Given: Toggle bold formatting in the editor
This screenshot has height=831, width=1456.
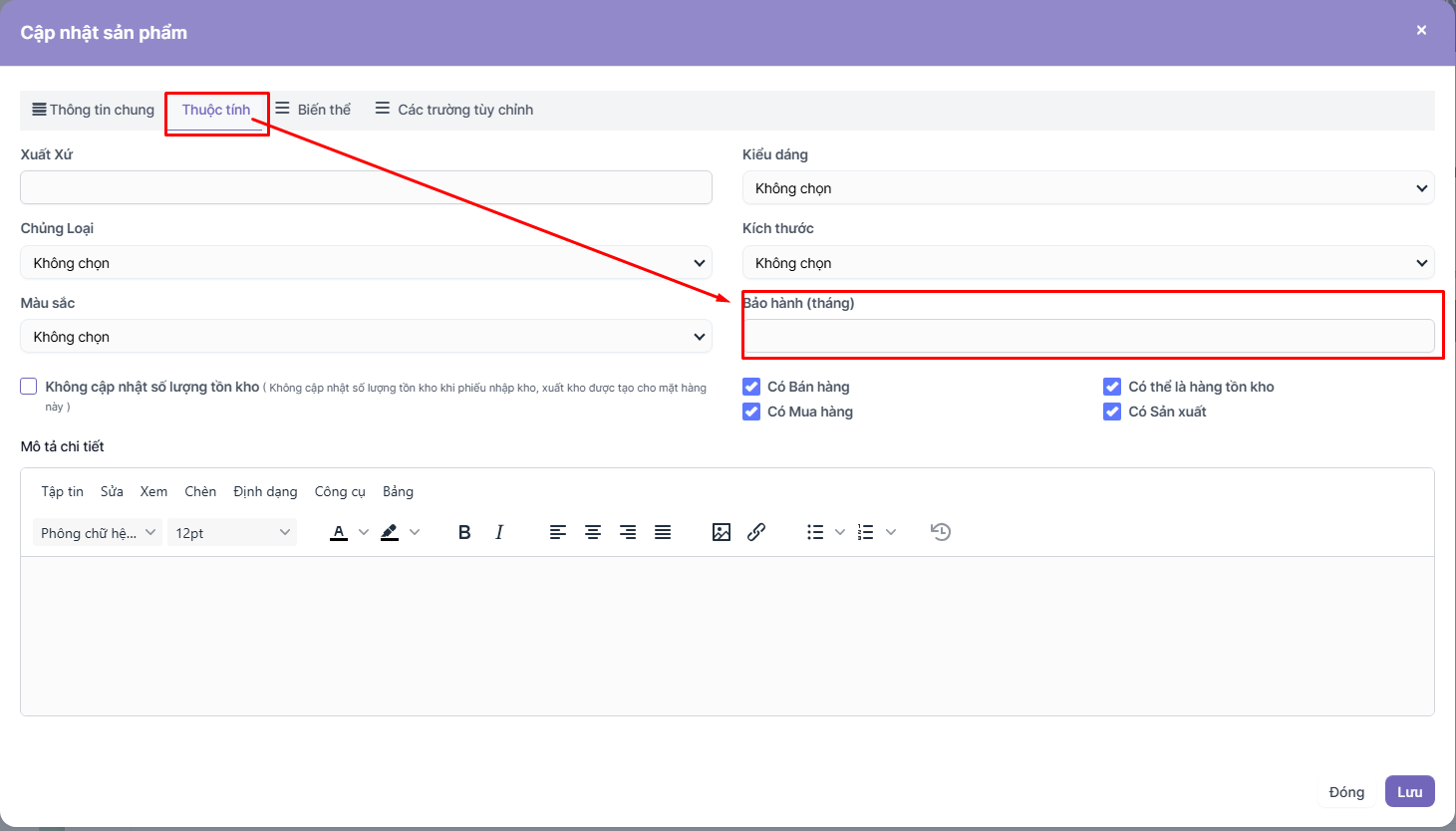Looking at the screenshot, I should click(464, 532).
